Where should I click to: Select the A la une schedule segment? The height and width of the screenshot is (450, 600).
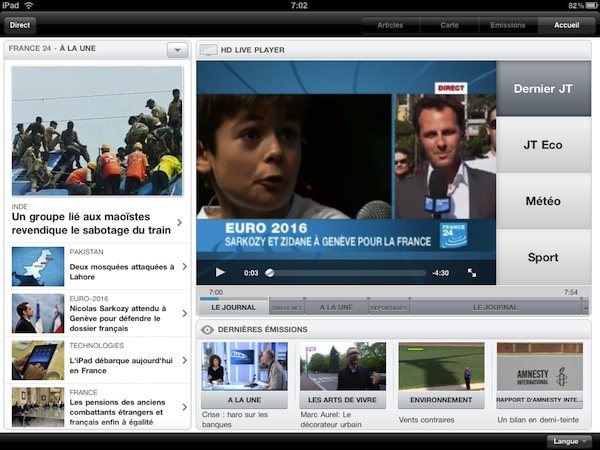pyautogui.click(x=336, y=307)
